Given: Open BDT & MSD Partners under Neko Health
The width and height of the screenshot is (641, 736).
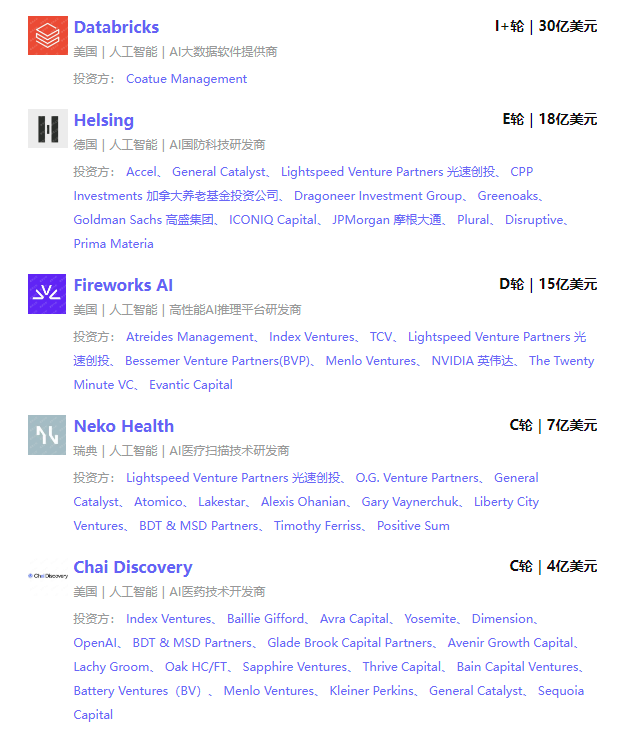Looking at the screenshot, I should (x=198, y=526).
